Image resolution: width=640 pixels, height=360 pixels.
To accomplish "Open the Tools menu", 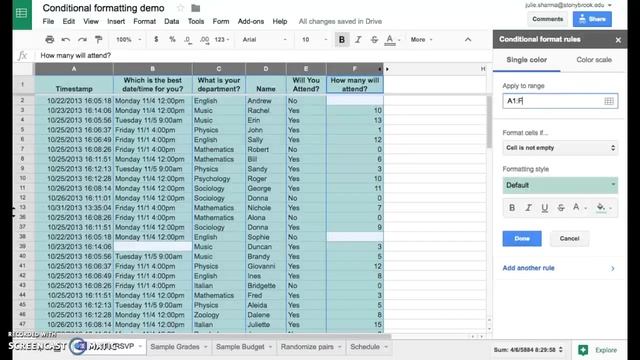I will 196,21.
